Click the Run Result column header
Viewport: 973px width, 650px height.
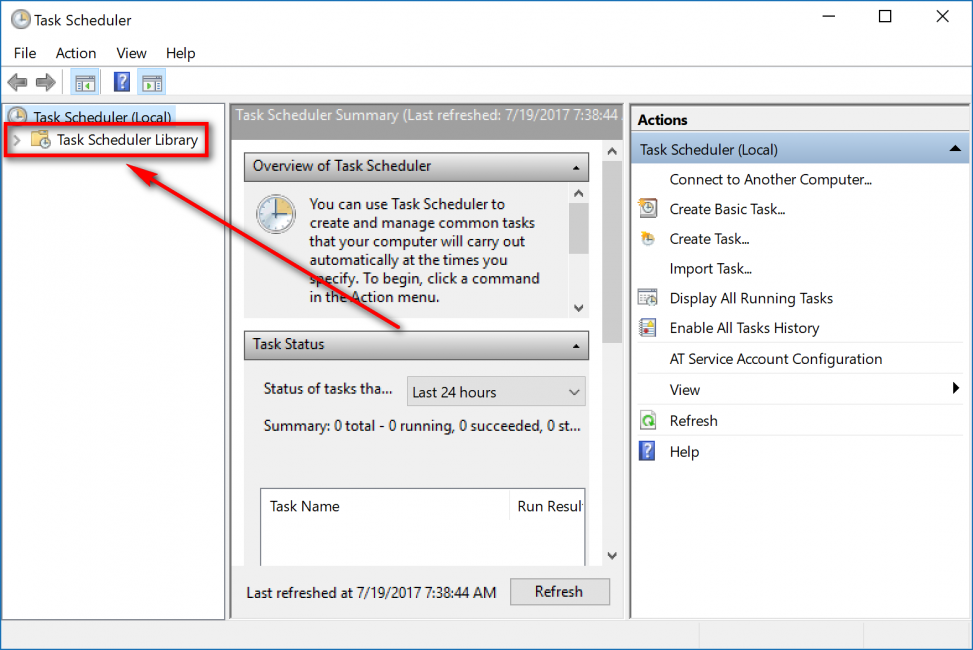[550, 506]
